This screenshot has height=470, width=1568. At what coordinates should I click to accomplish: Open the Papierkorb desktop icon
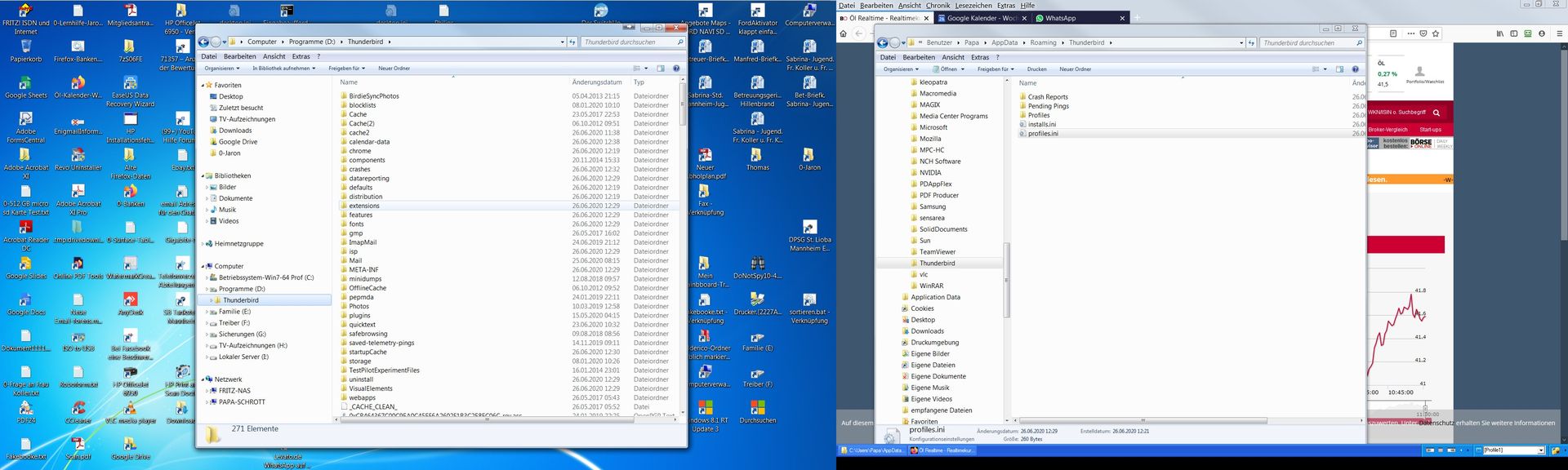coord(25,47)
